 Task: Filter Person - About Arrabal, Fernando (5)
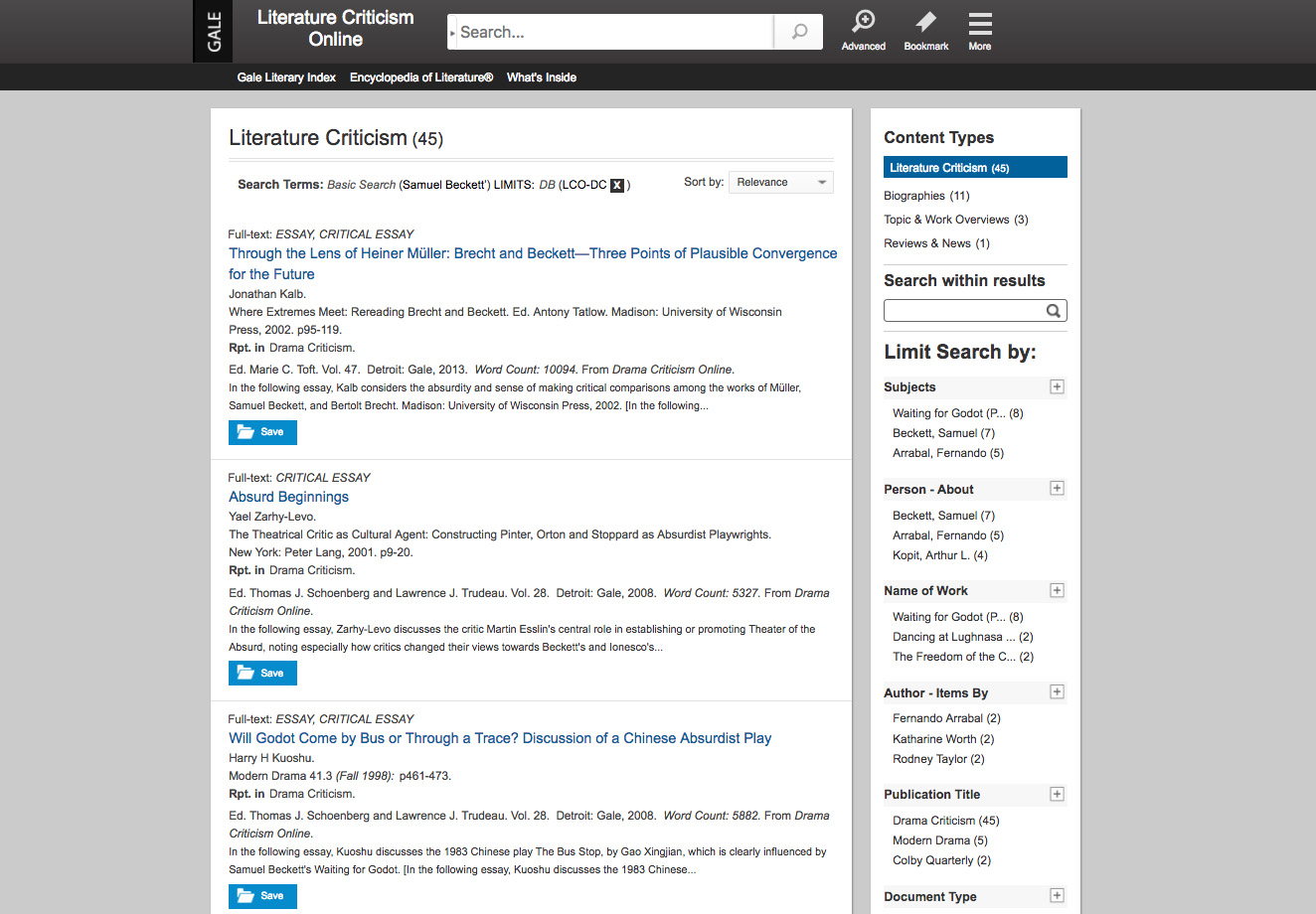point(948,535)
